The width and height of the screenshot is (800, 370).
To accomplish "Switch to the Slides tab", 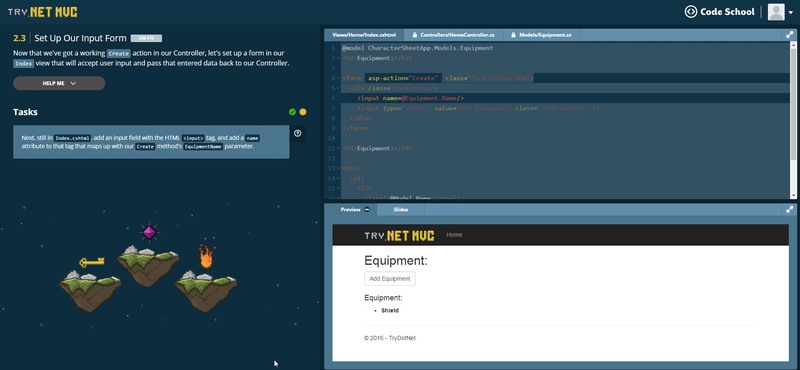I will (401, 209).
